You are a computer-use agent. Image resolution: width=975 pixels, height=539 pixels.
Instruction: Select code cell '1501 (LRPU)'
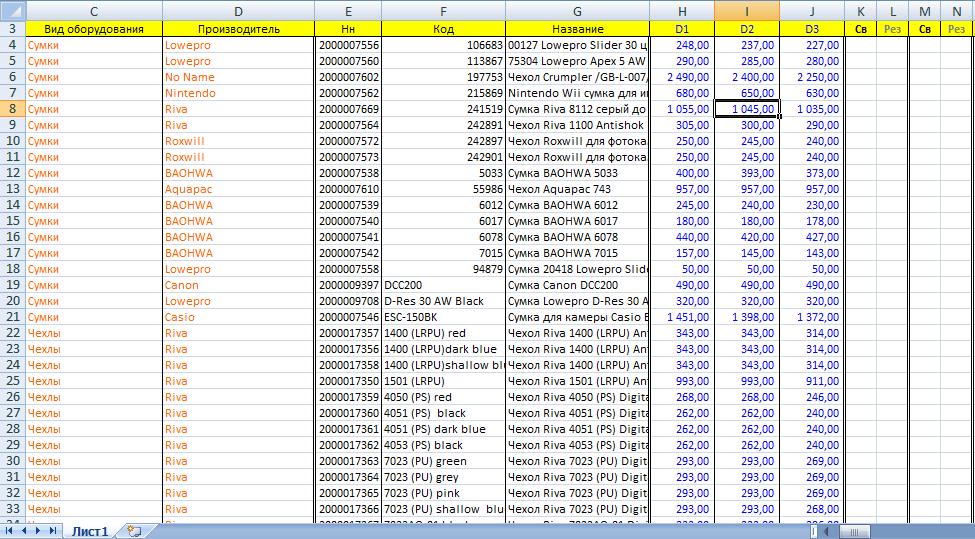(443, 380)
